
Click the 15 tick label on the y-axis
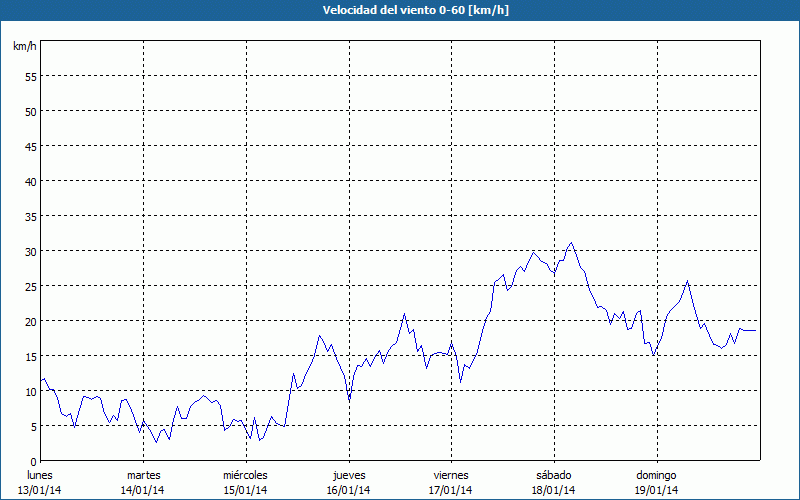click(30, 356)
